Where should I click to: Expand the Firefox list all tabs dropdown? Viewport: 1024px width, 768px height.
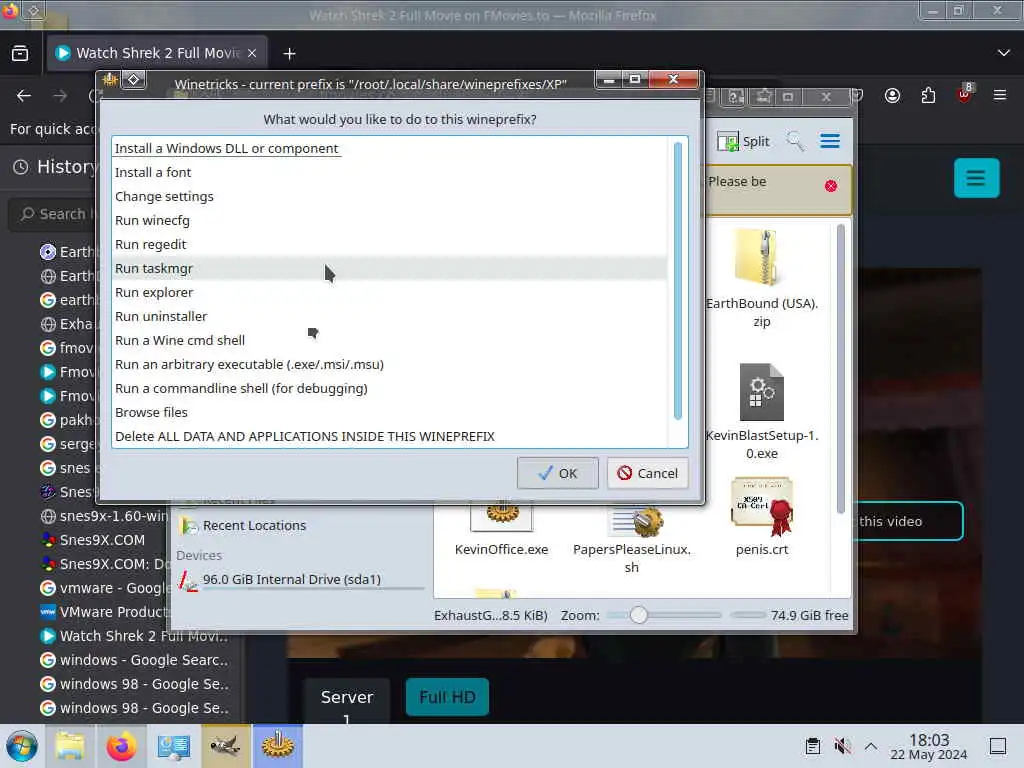coord(1003,53)
